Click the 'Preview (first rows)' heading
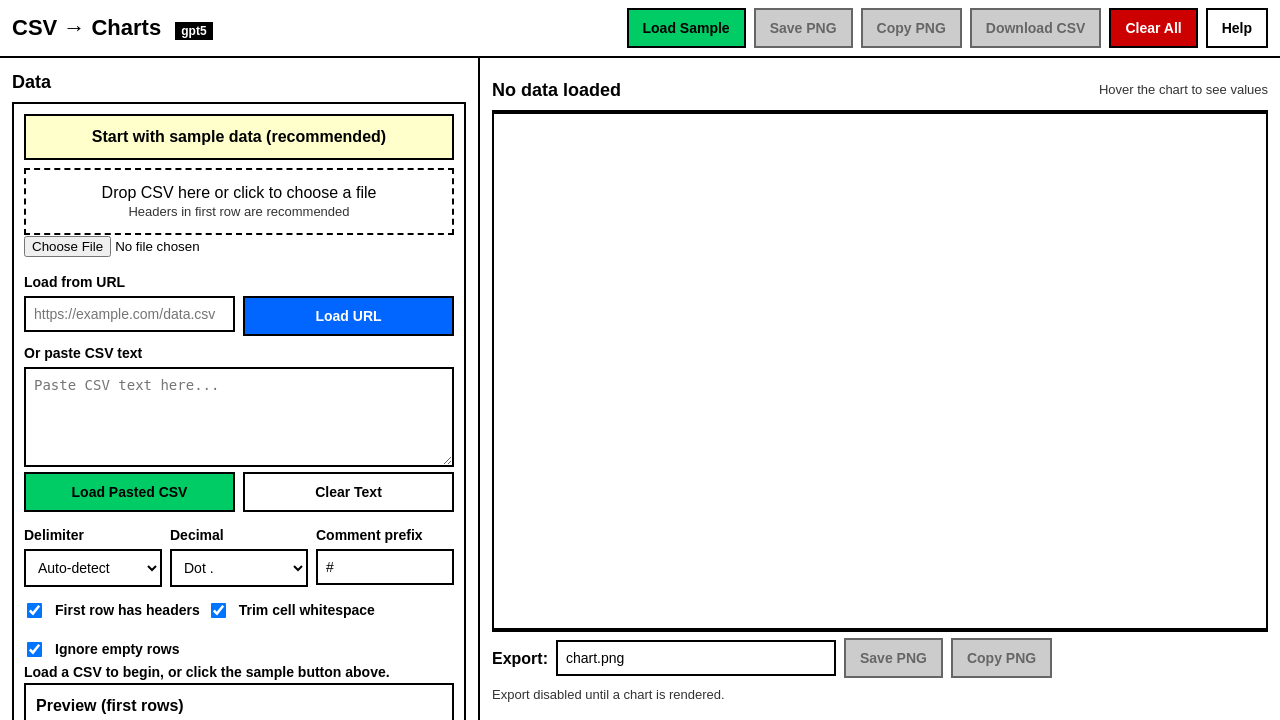The height and width of the screenshot is (720, 1280). coord(110,706)
